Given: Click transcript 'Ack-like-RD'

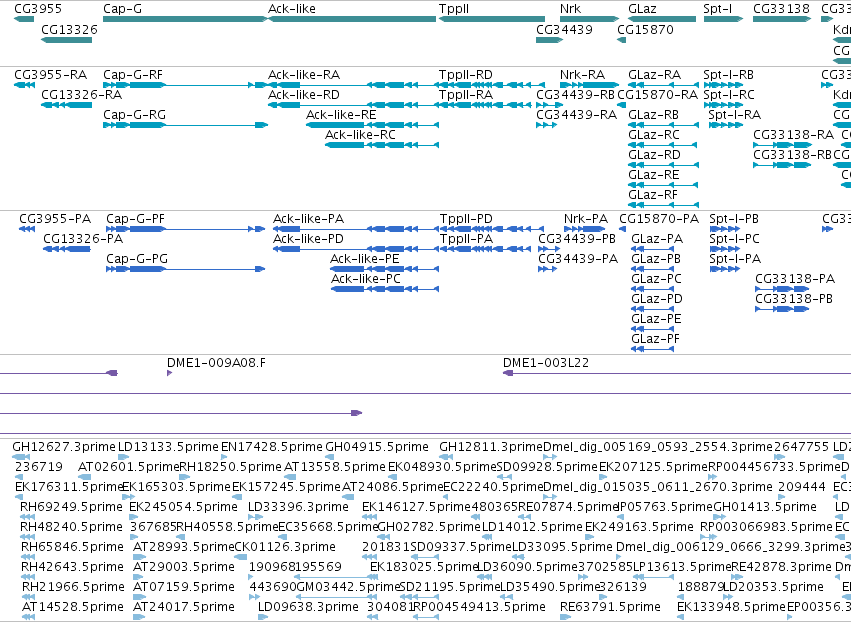Looking at the screenshot, I should [304, 95].
